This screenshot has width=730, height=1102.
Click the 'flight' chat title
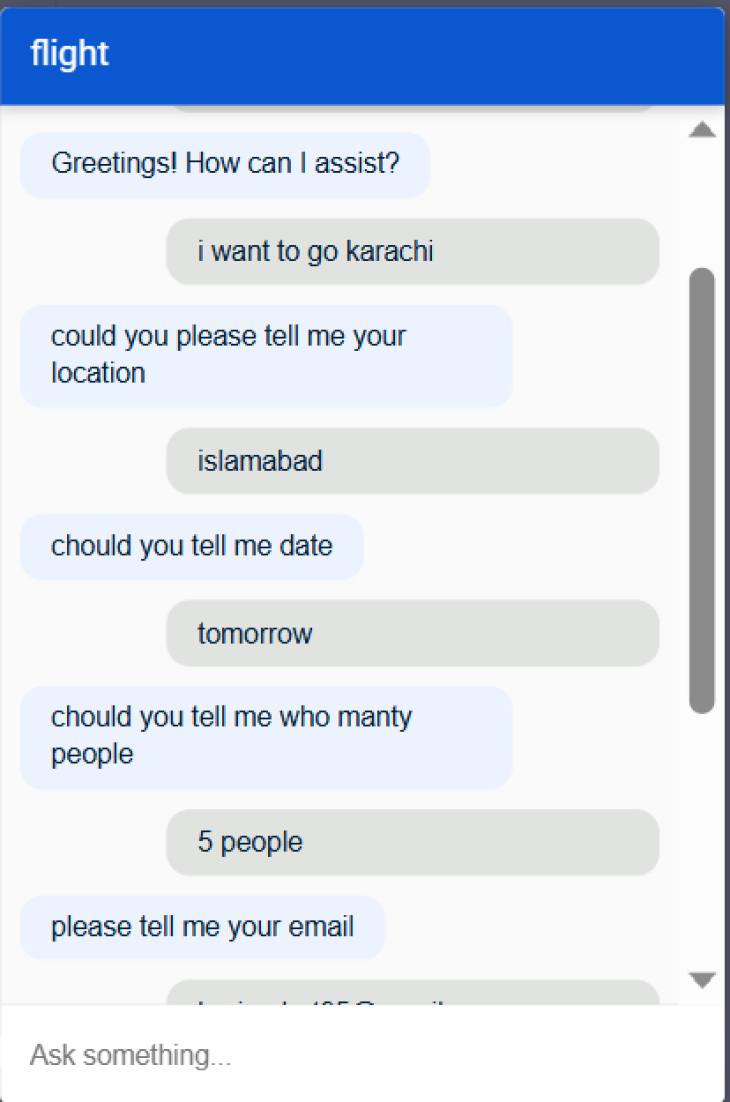70,53
